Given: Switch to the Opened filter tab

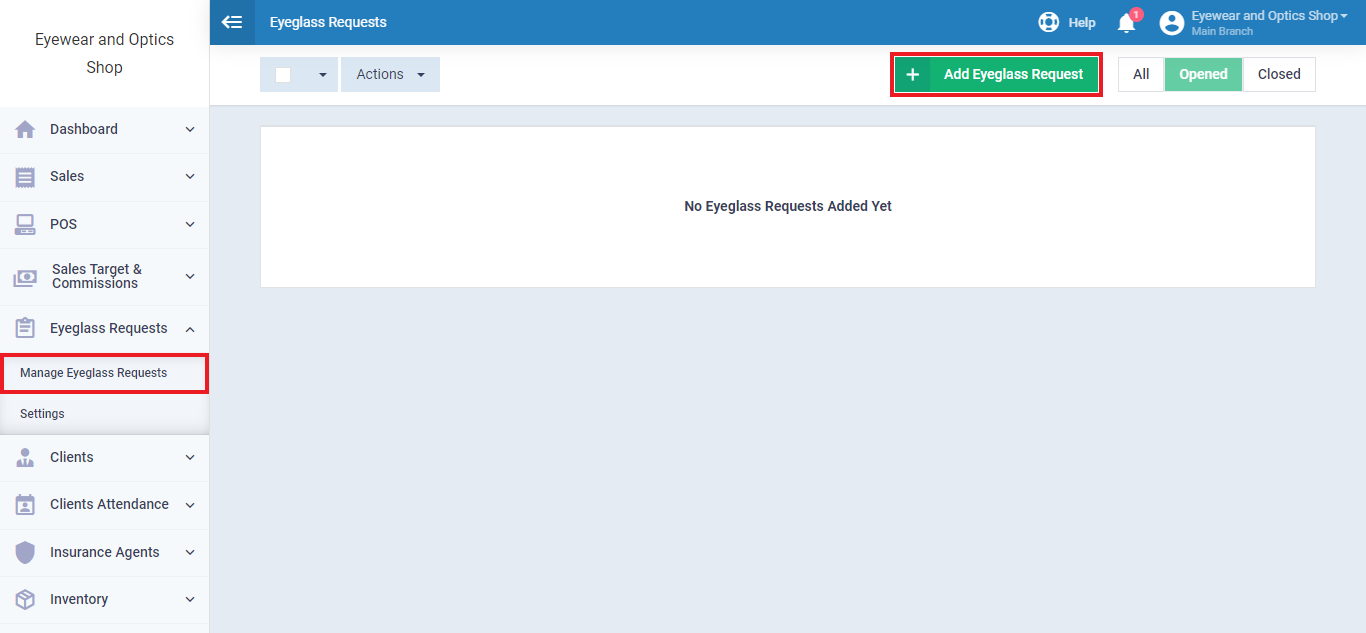Looking at the screenshot, I should click(x=1203, y=74).
